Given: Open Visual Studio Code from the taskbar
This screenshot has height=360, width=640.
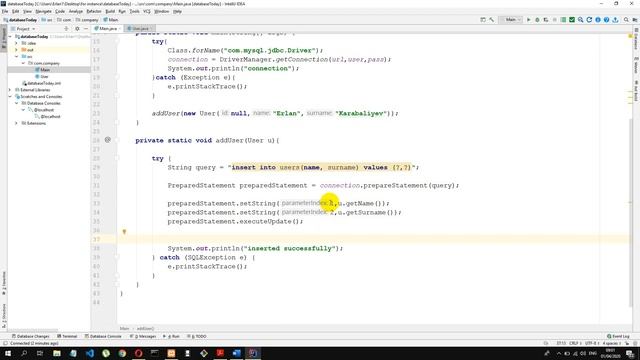Looking at the screenshot, I should click(x=90, y=353).
